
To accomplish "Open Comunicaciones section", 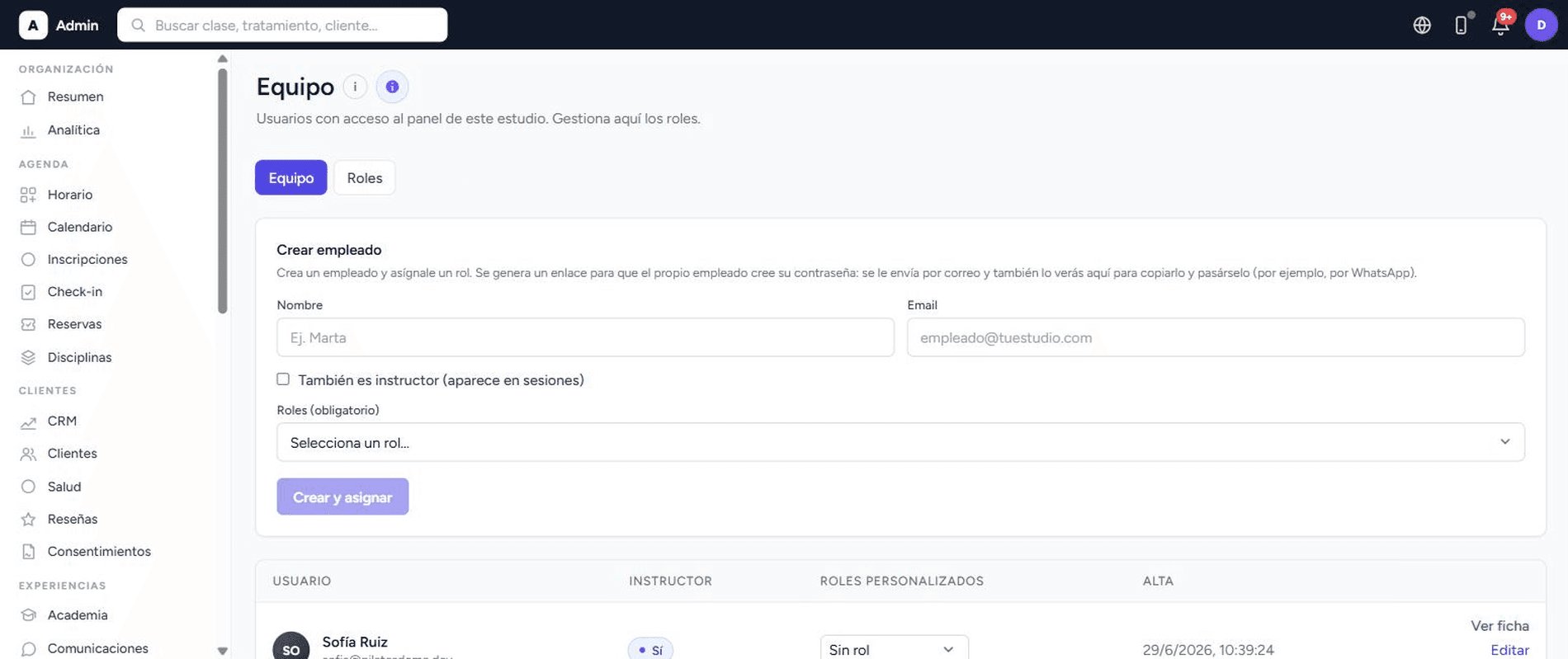I will [98, 648].
